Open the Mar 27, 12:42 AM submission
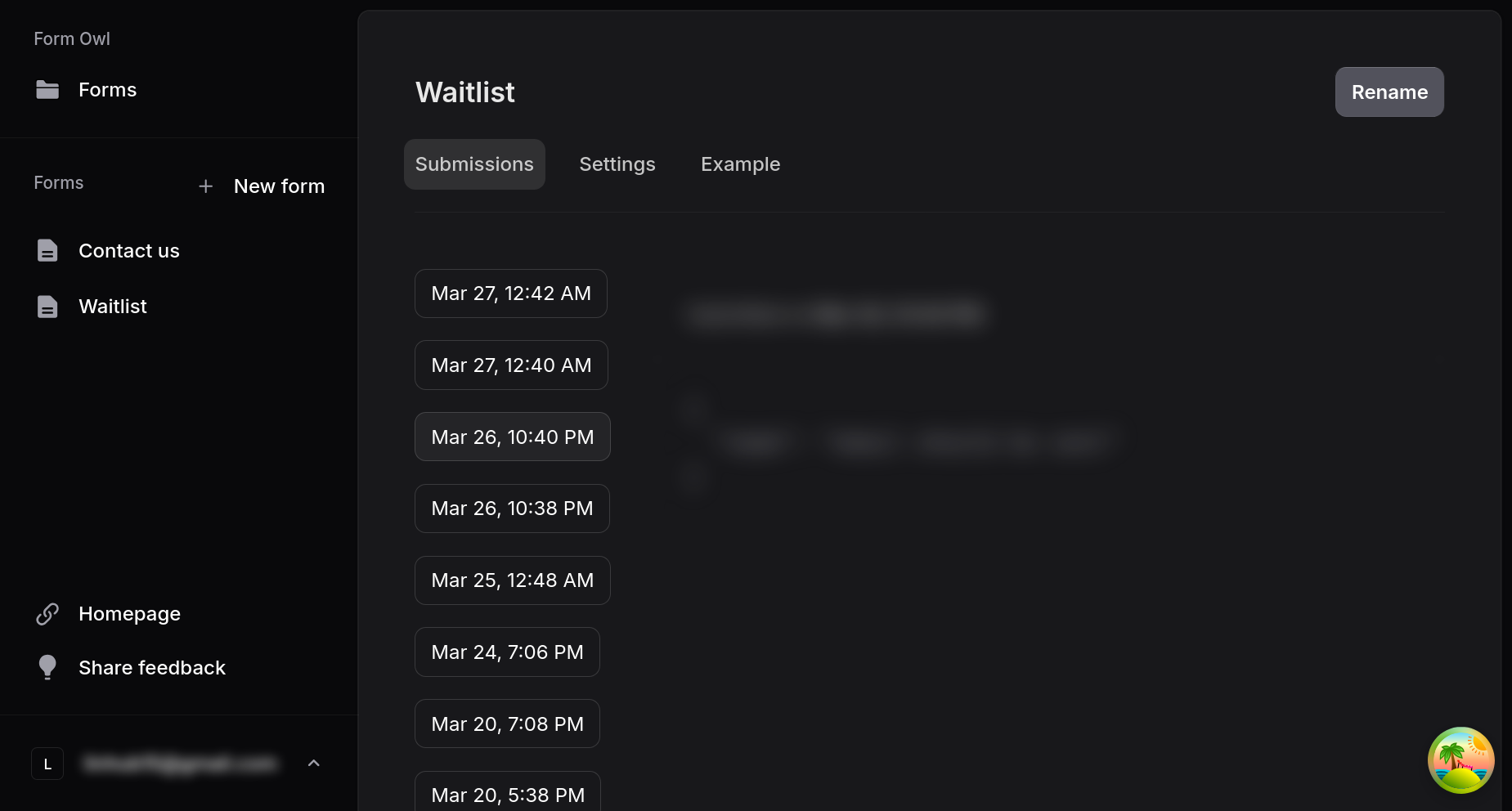The height and width of the screenshot is (811, 1512). click(x=511, y=293)
